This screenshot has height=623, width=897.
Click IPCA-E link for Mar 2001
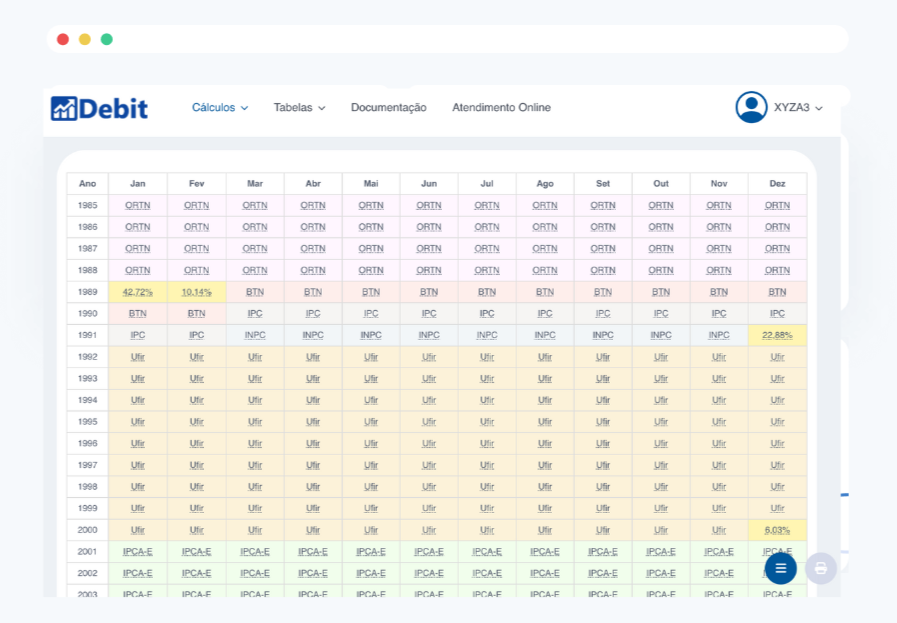pyautogui.click(x=255, y=552)
